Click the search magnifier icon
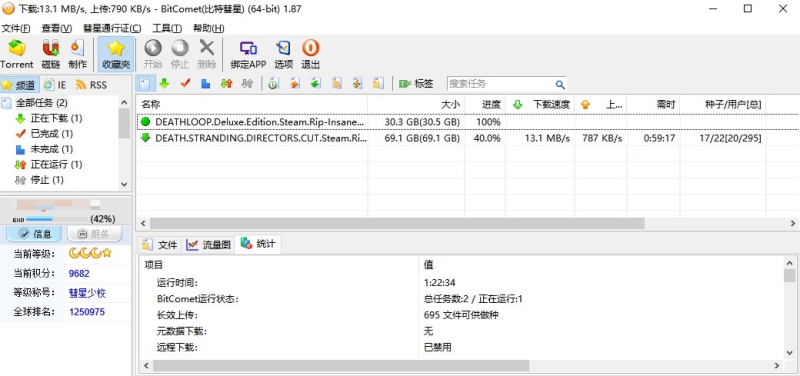Image resolution: width=800 pixels, height=376 pixels. click(x=560, y=84)
